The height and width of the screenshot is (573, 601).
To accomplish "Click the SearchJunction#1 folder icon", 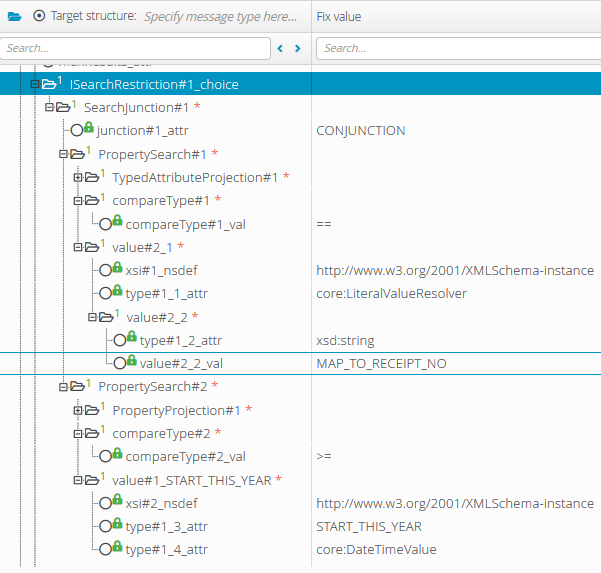I will click(63, 107).
